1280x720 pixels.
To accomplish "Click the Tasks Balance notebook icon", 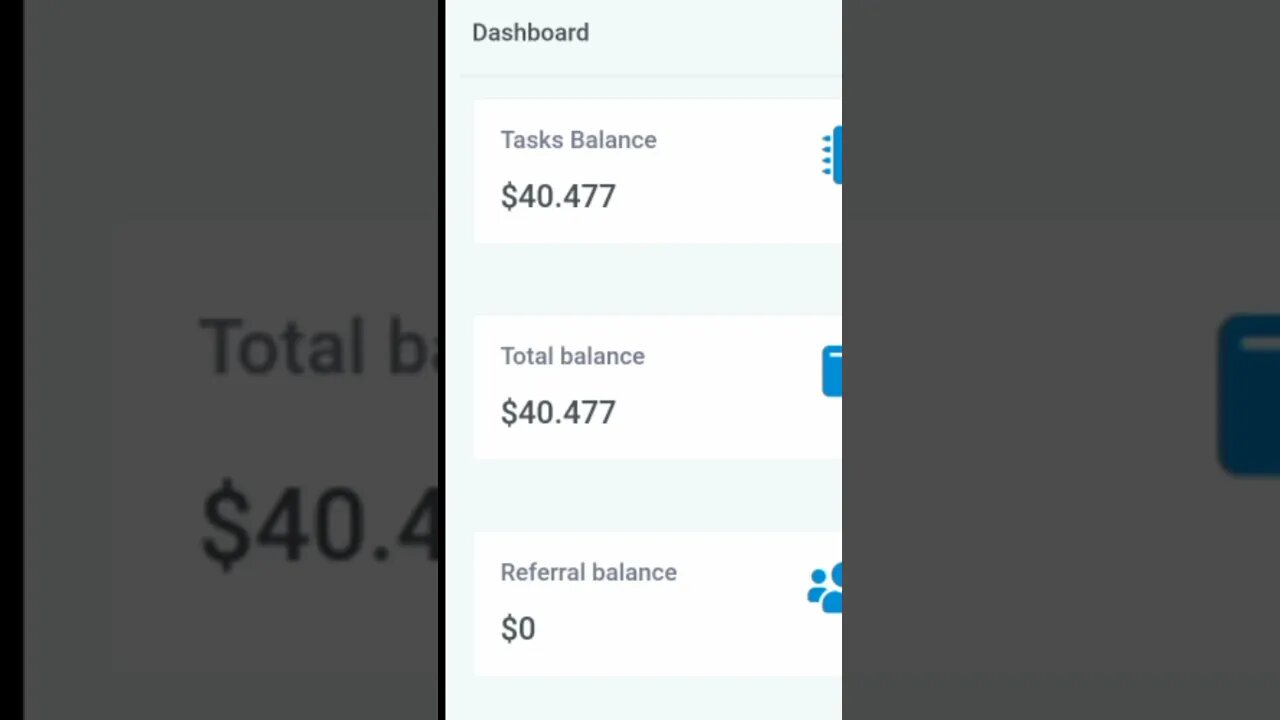I will pyautogui.click(x=832, y=155).
